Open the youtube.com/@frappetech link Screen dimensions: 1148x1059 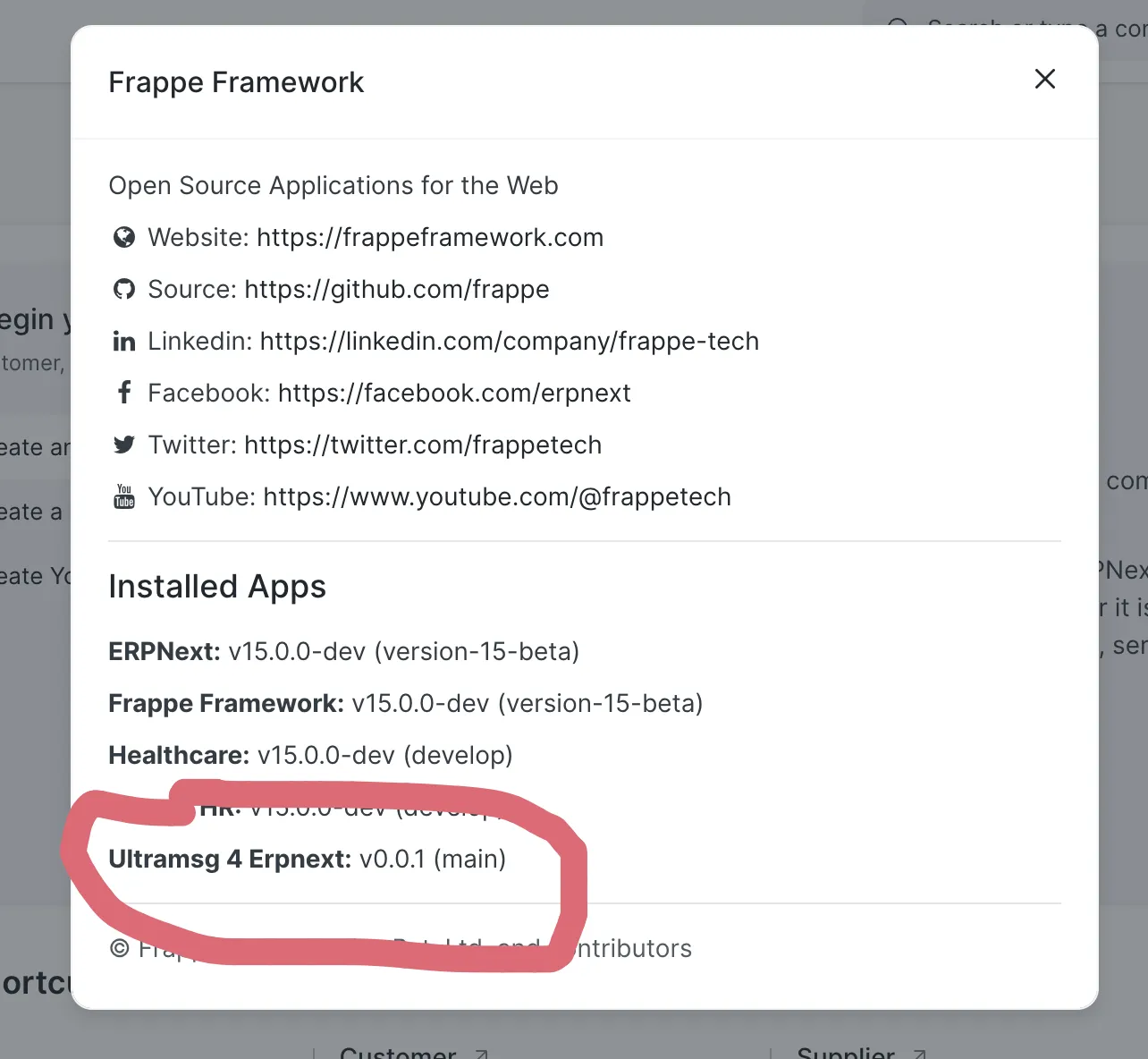(x=497, y=496)
